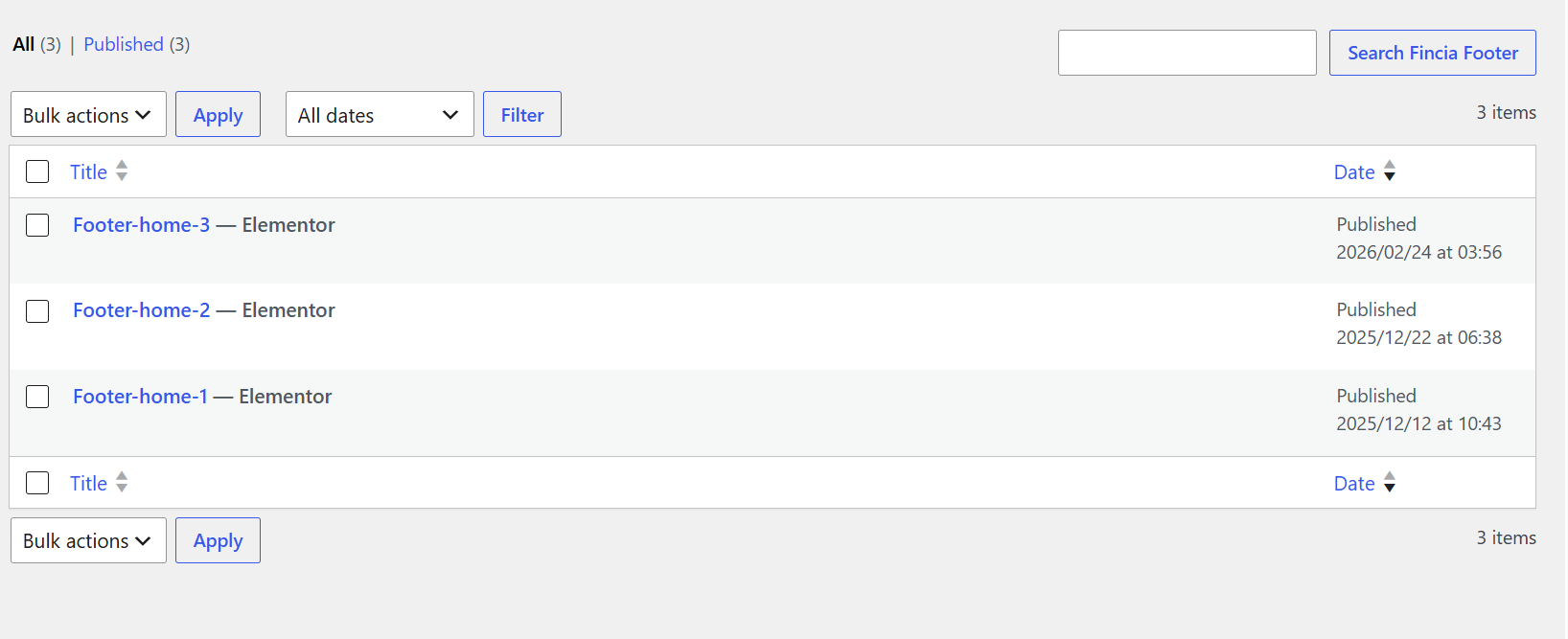This screenshot has height=639, width=1568.
Task: Sort by Date using header sort arrows
Action: (x=1390, y=171)
